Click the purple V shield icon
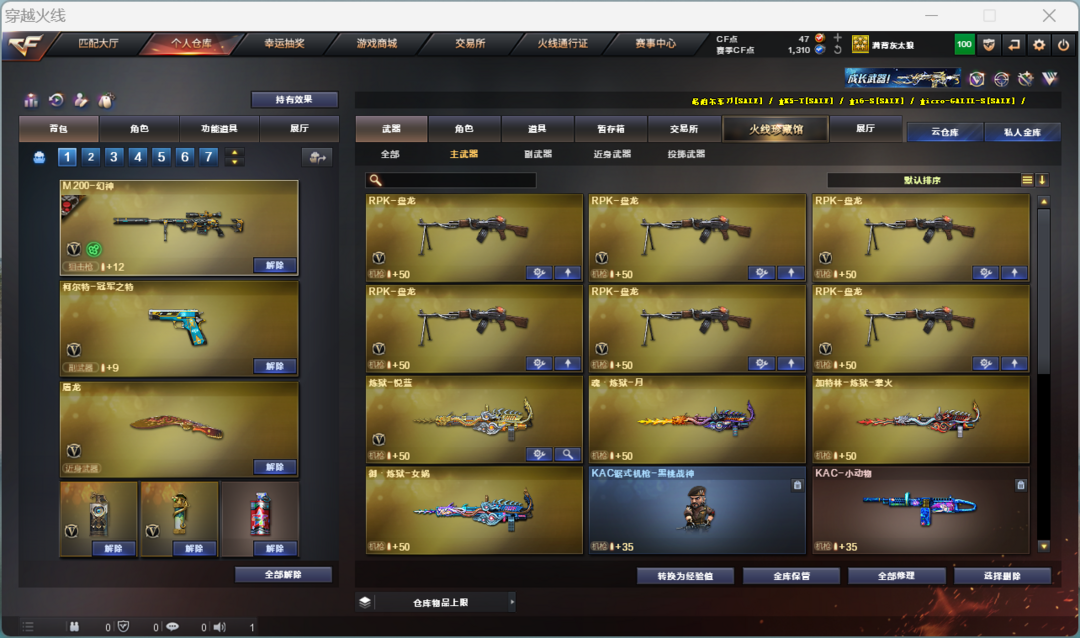Screen dimensions: 1080x638 (x=977, y=79)
